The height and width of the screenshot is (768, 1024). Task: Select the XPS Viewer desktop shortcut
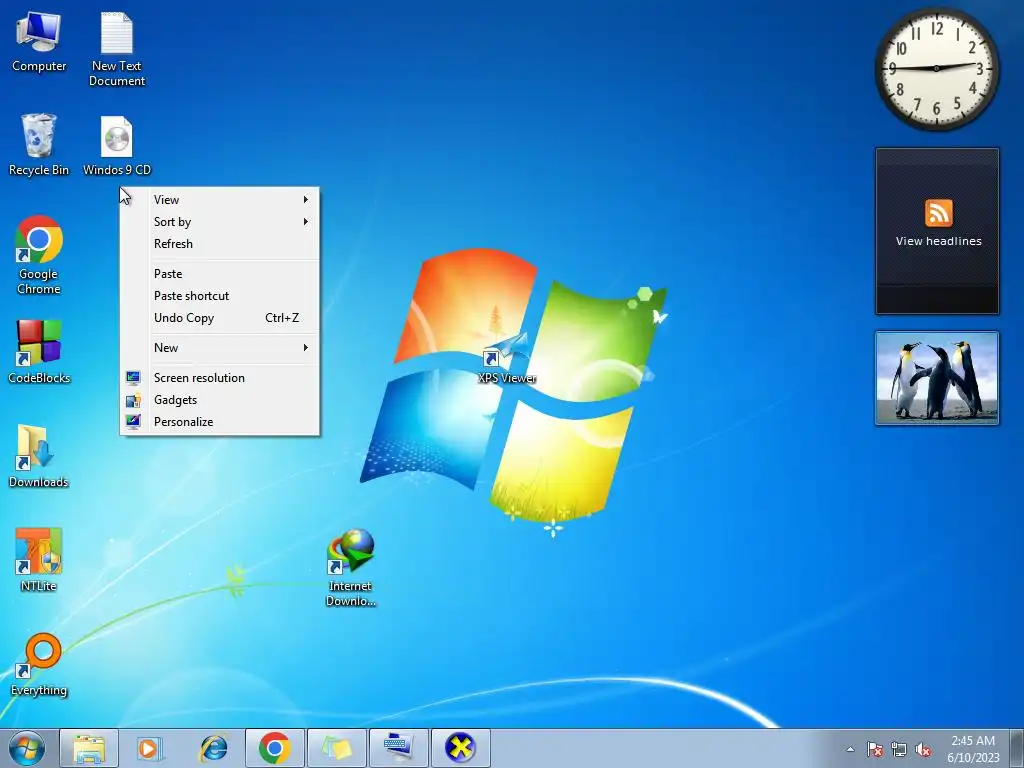506,359
